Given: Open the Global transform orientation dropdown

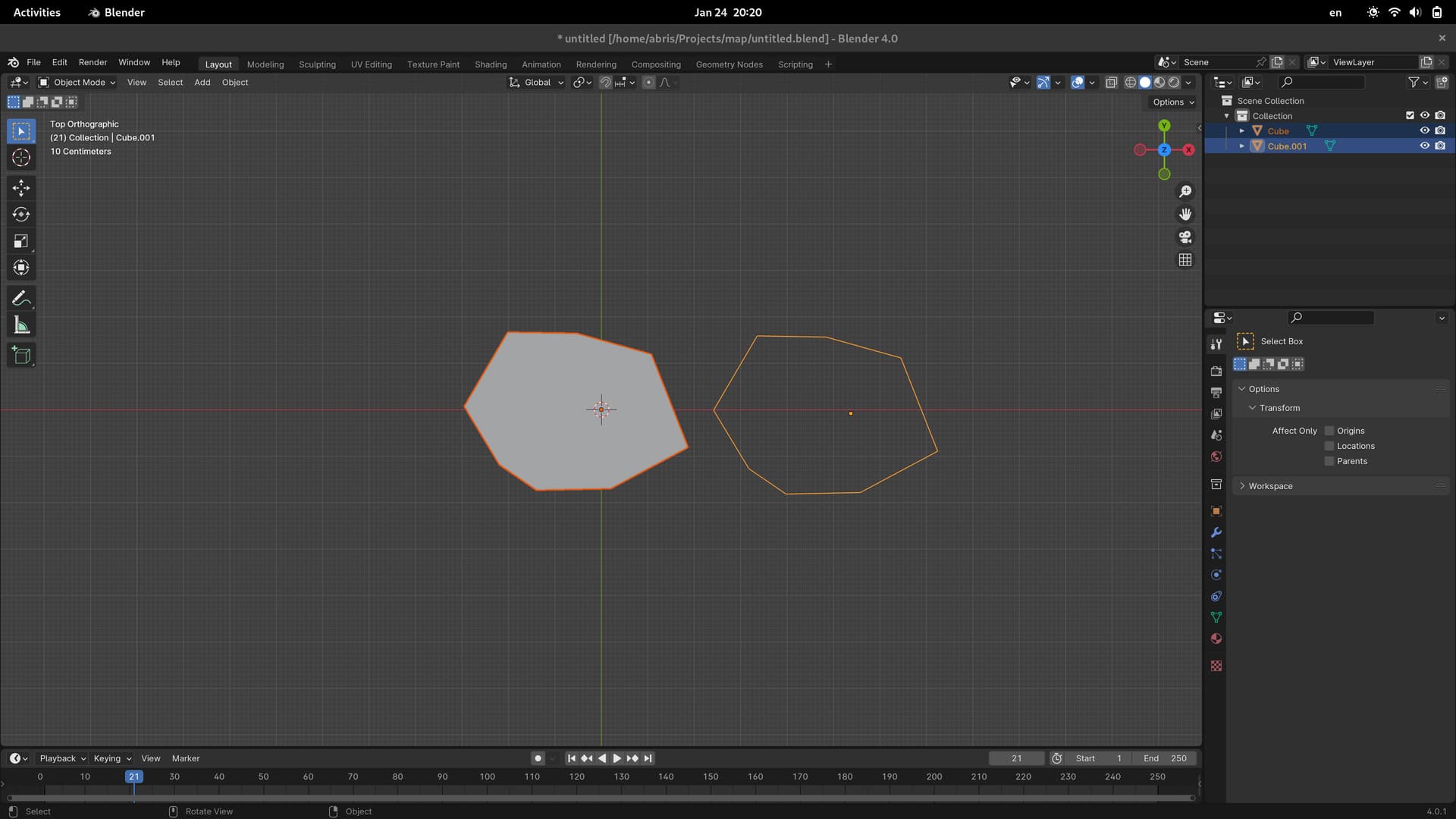Looking at the screenshot, I should pos(537,82).
